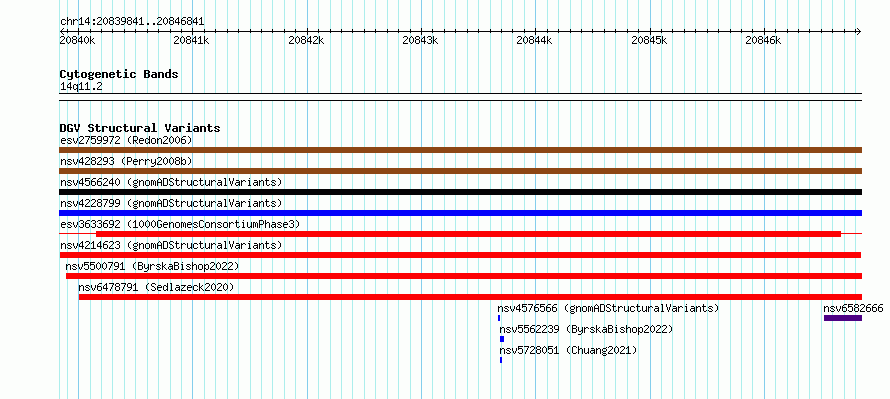Click the esv2759972 (Redon2006) variant label

[x=126, y=140]
